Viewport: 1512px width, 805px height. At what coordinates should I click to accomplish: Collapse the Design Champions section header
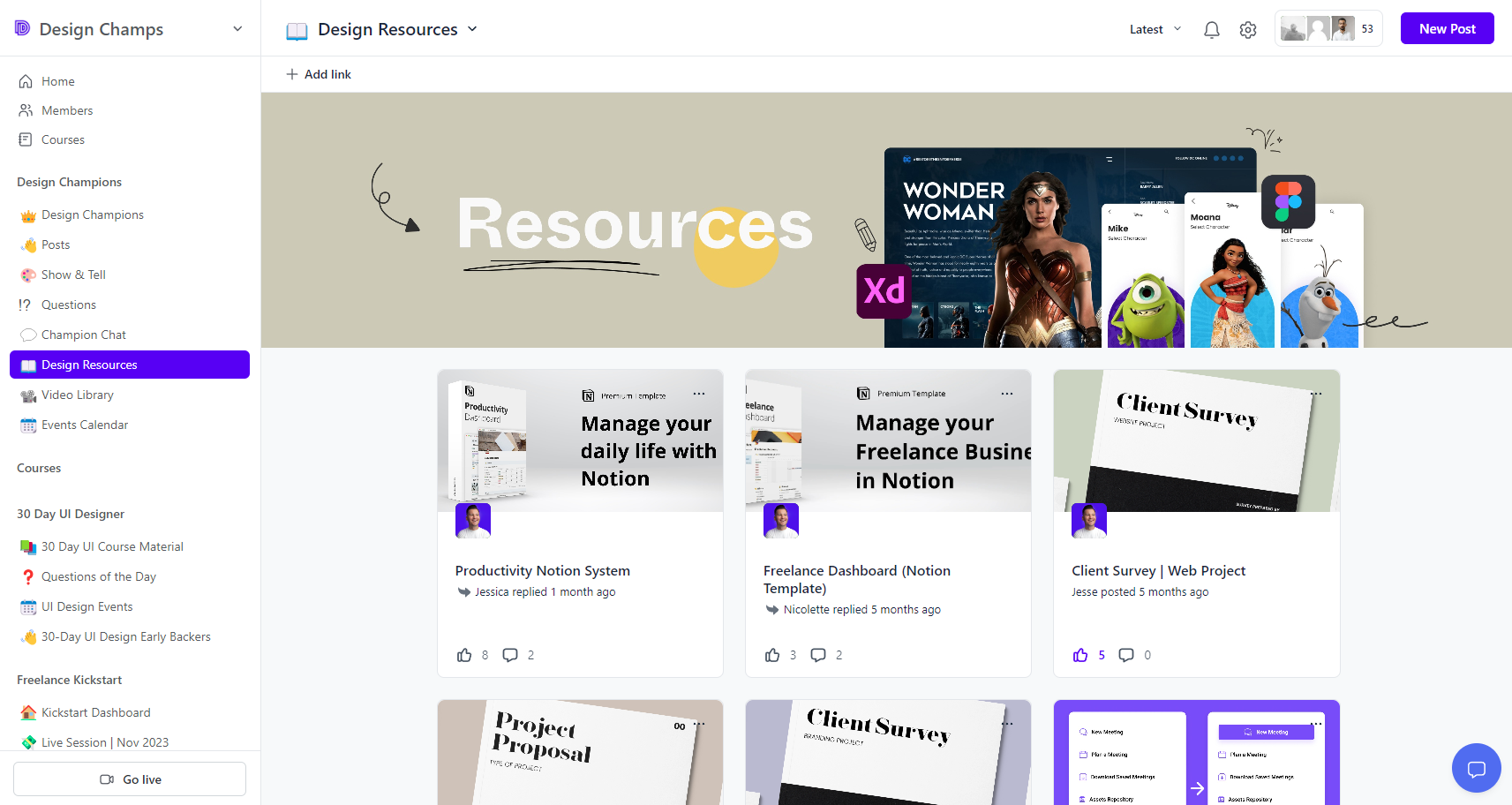(69, 182)
